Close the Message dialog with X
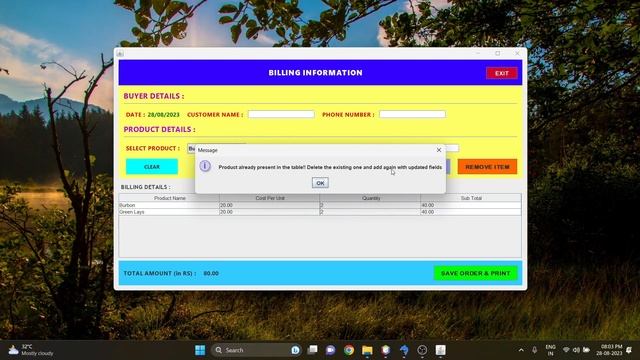The image size is (640, 360). [x=439, y=150]
